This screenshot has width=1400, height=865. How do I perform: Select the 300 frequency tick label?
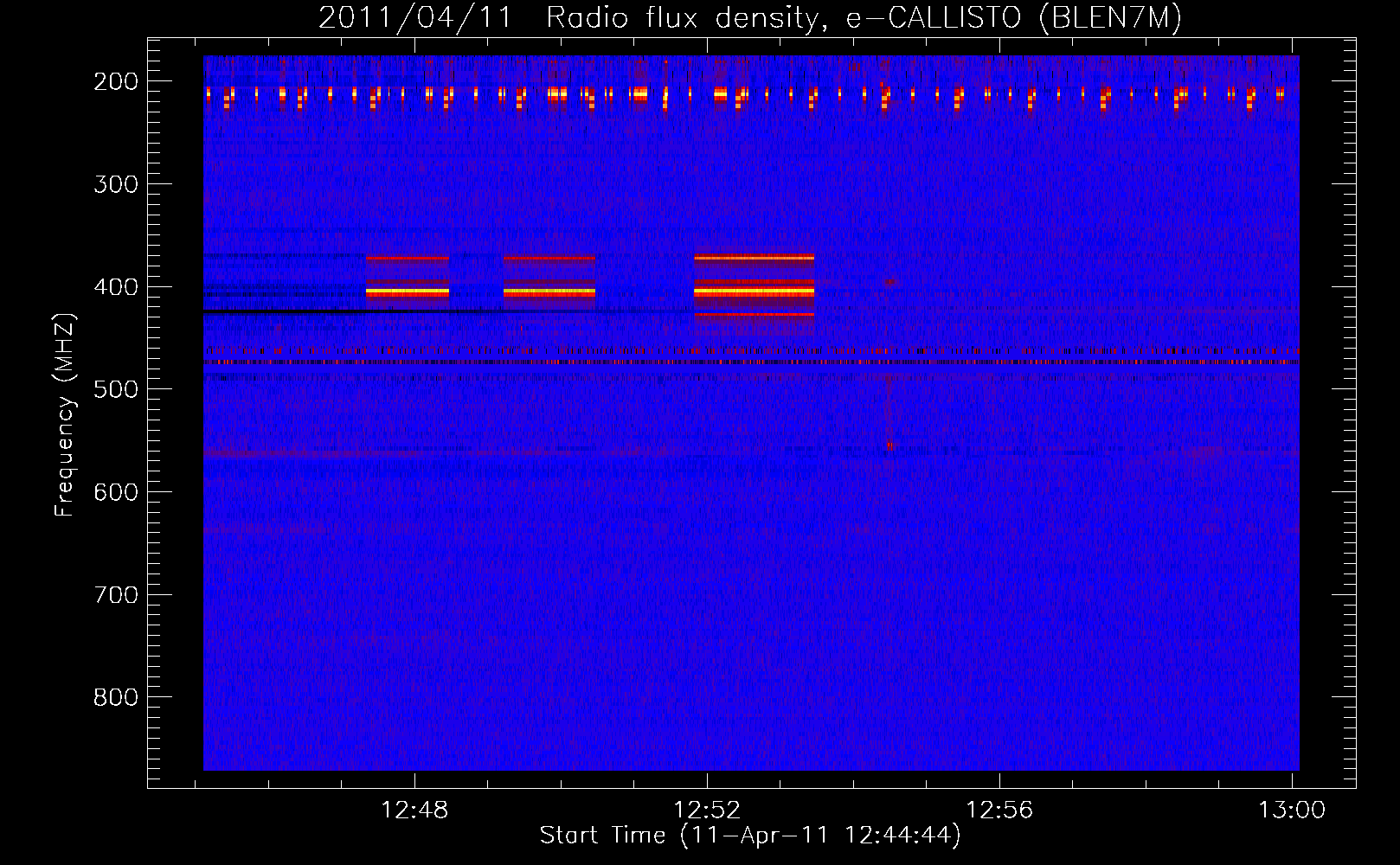(116, 184)
